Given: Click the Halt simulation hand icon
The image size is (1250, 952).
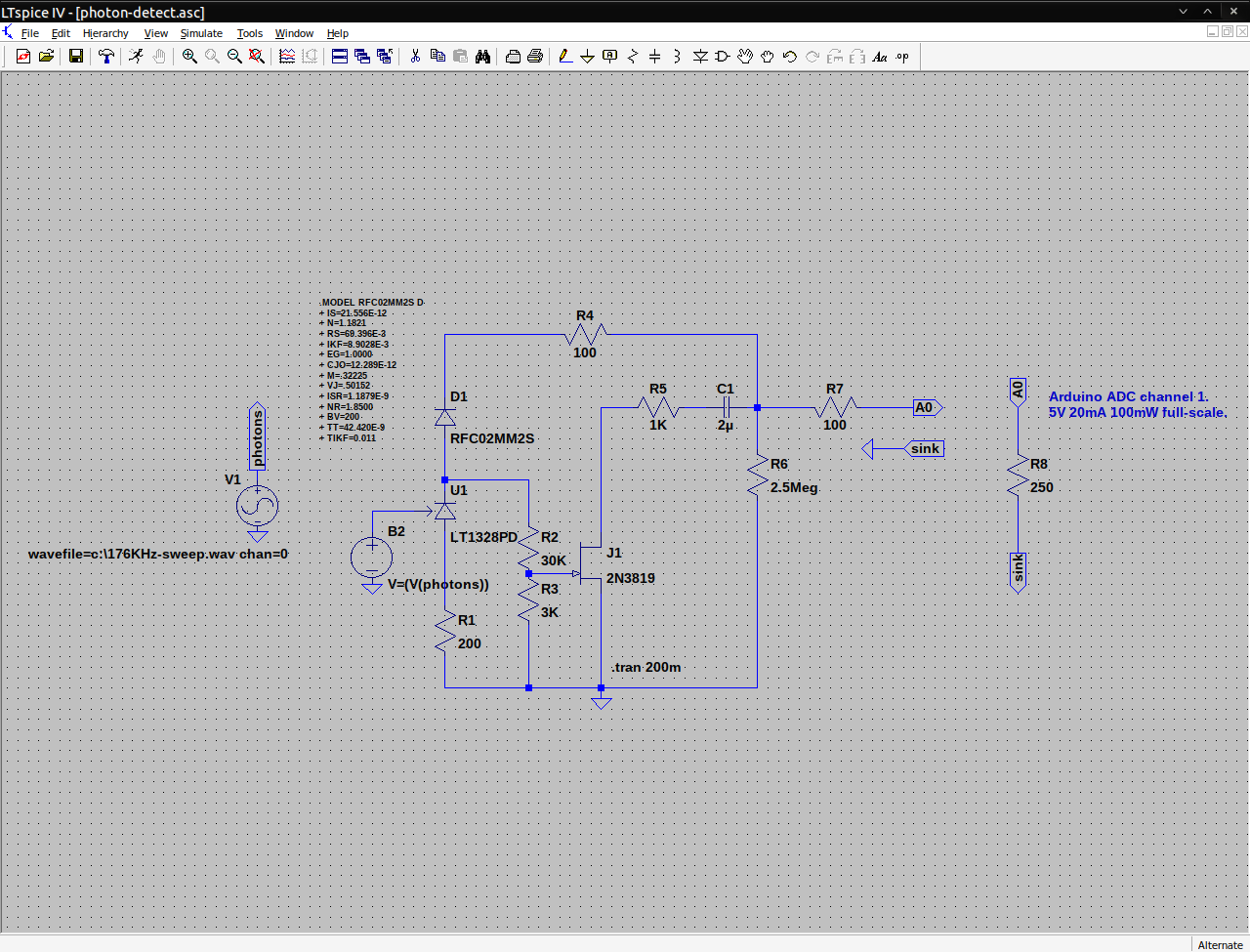Looking at the screenshot, I should tap(158, 57).
